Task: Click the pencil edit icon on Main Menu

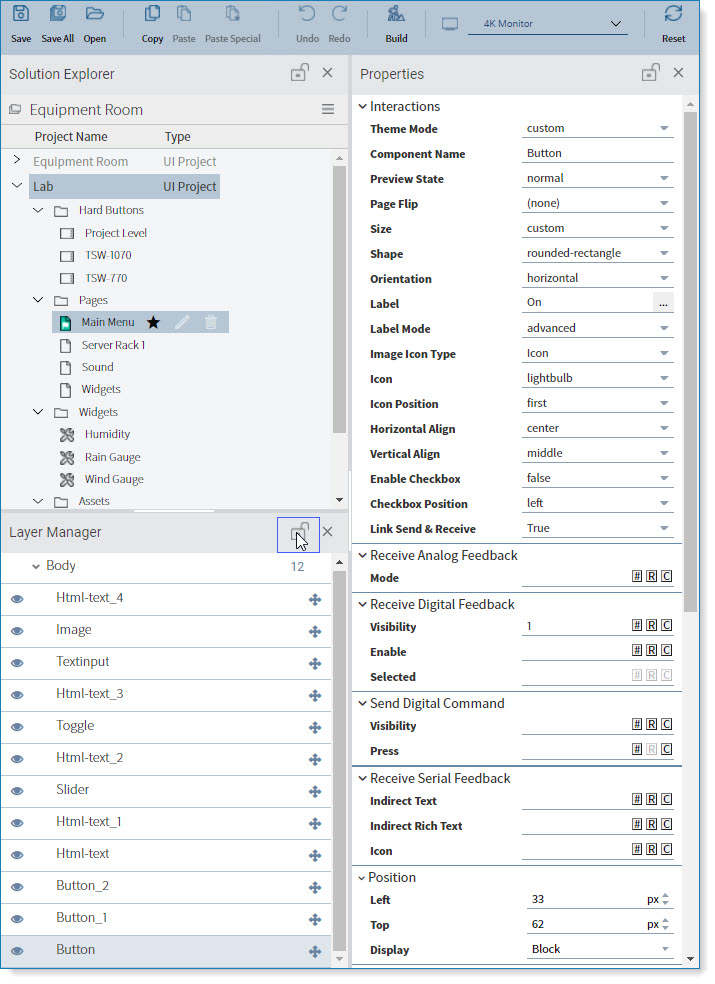Action: click(182, 323)
